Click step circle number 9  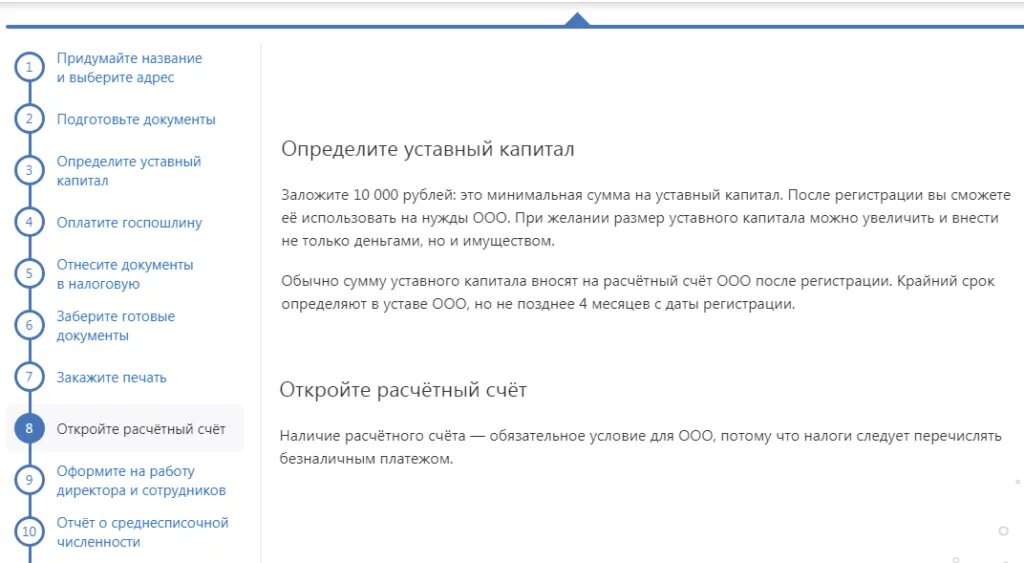(x=29, y=480)
